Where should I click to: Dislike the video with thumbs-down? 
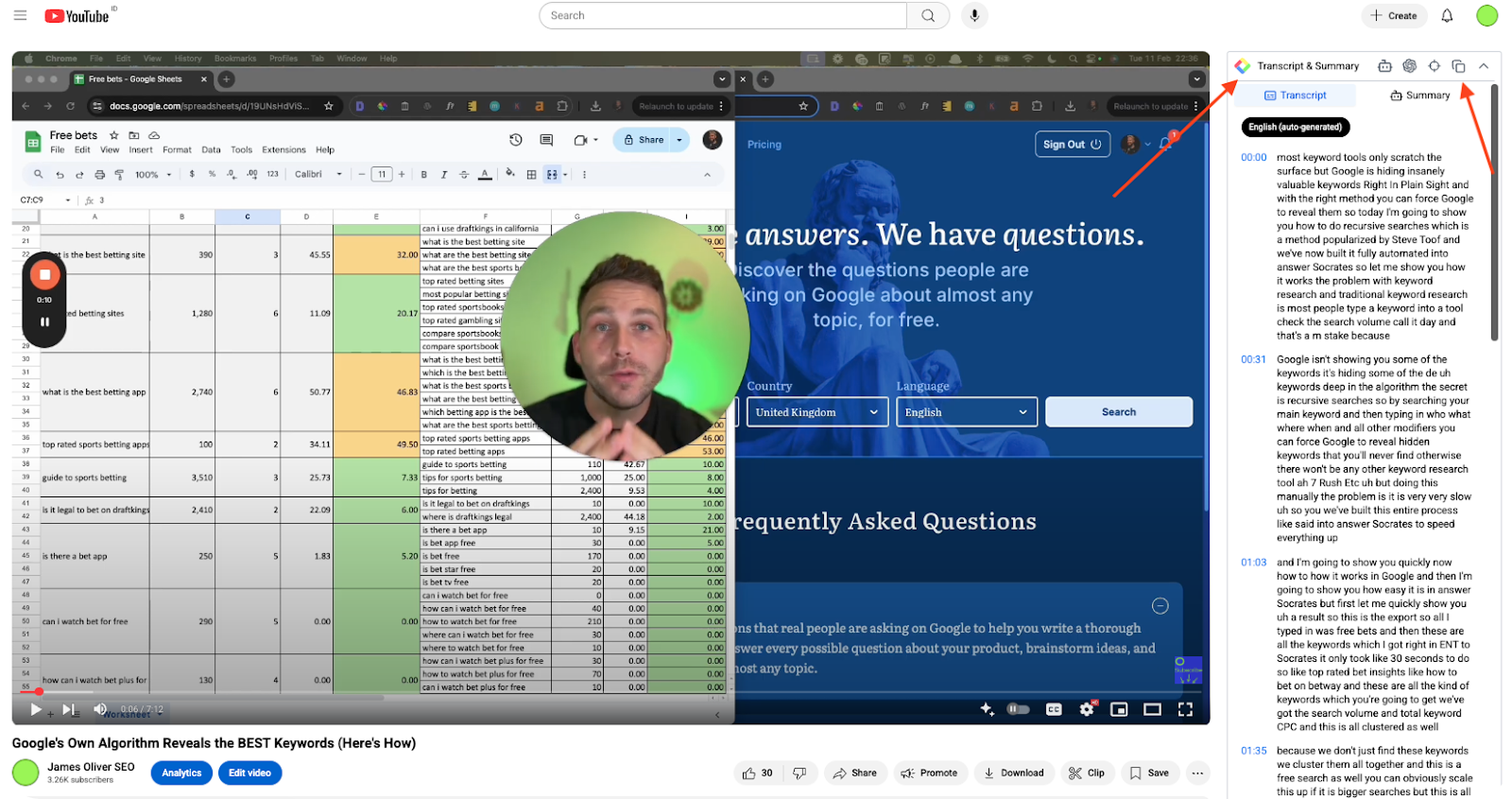(799, 773)
